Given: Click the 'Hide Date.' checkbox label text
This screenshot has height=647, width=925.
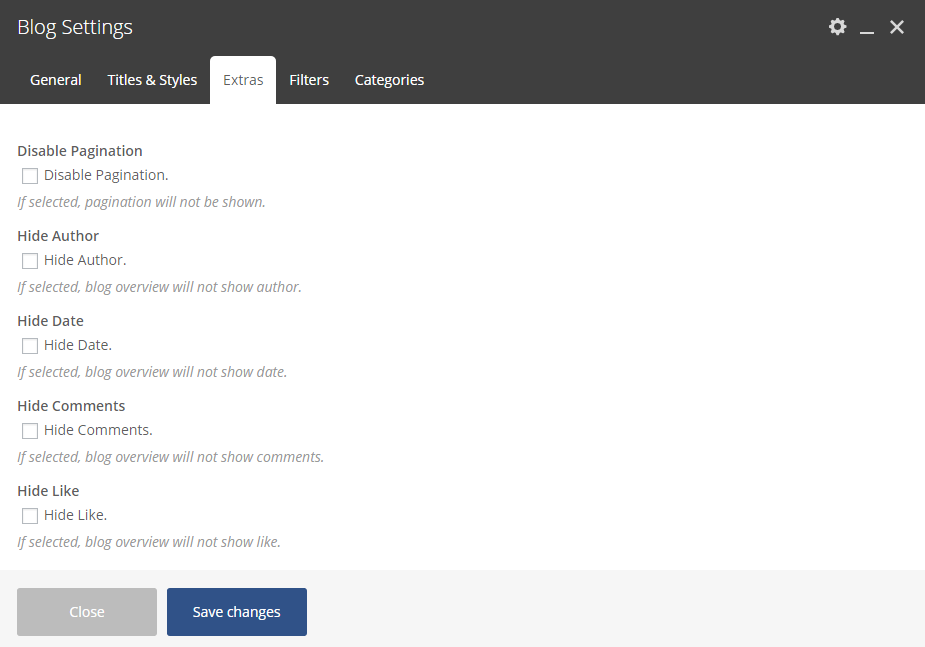Looking at the screenshot, I should 78,345.
